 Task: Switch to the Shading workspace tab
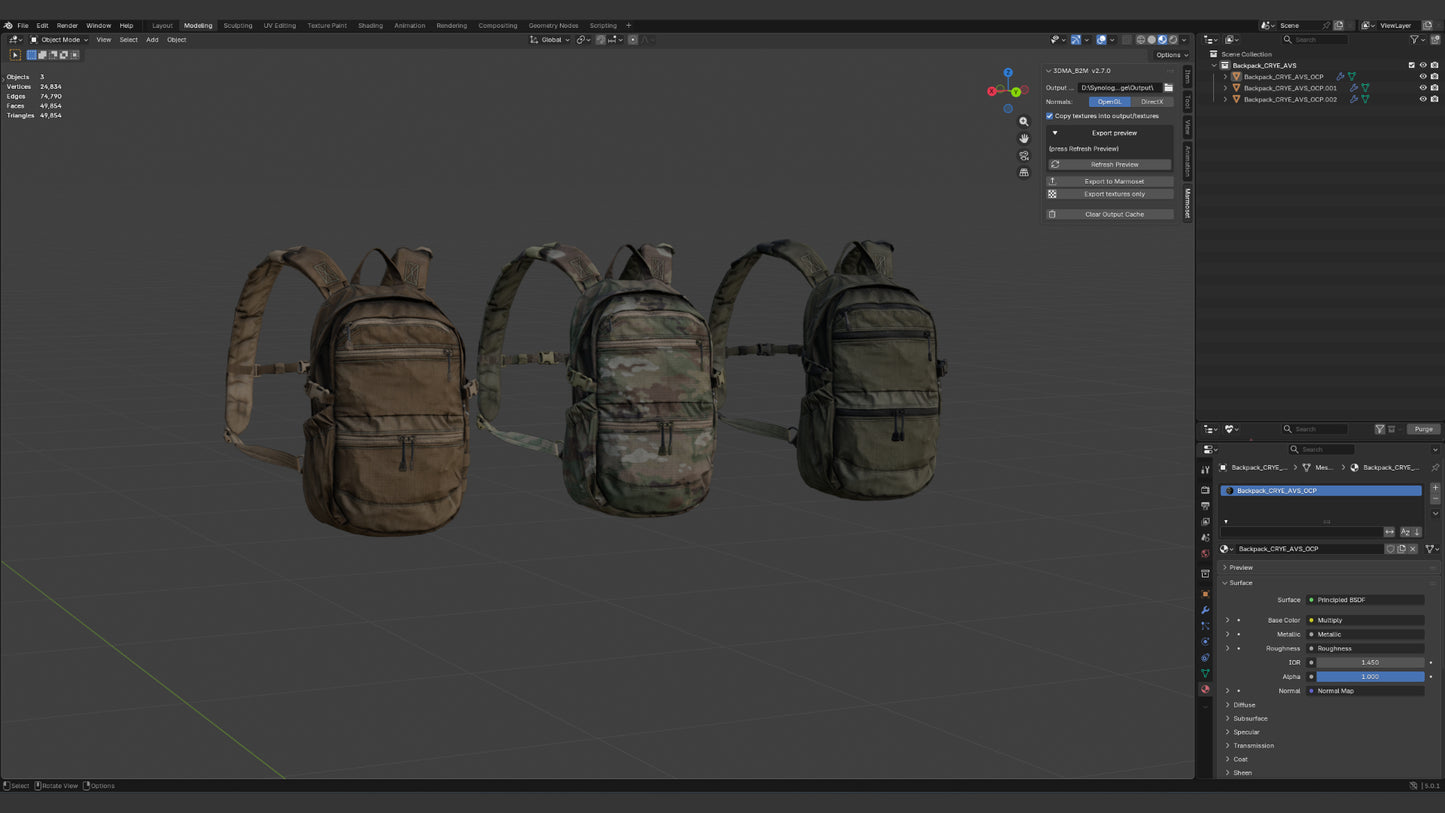pos(370,26)
